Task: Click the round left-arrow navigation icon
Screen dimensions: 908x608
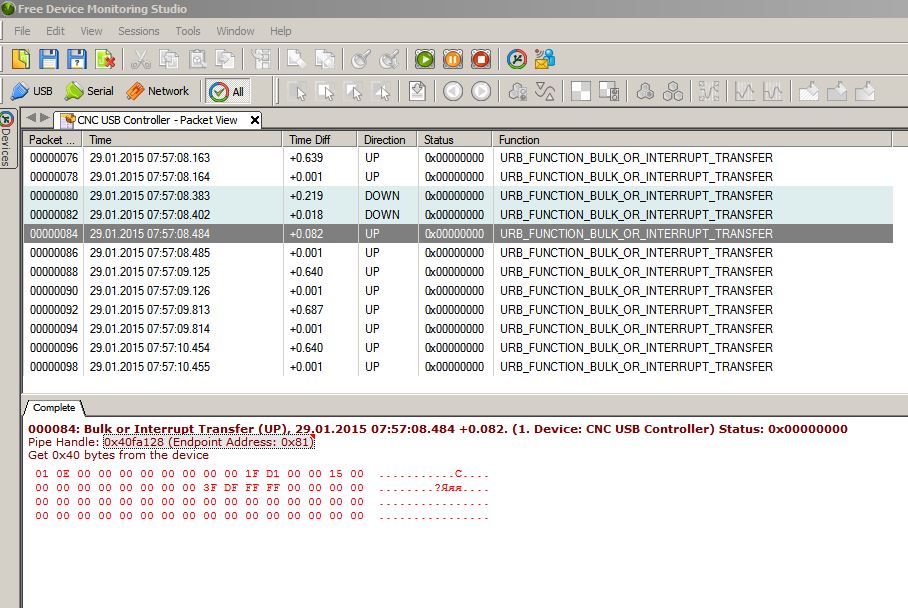Action: coord(453,91)
